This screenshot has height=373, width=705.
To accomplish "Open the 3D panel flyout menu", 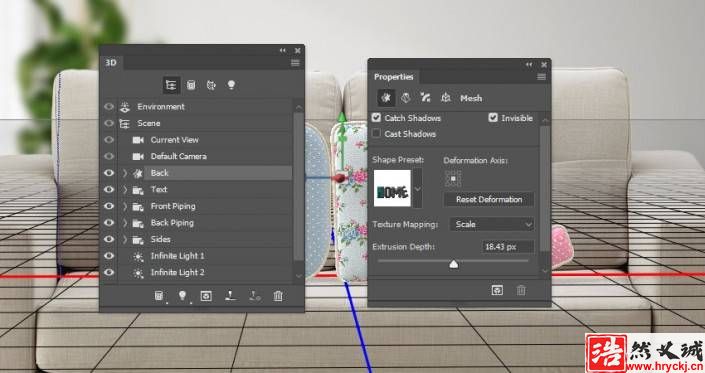I will point(295,63).
